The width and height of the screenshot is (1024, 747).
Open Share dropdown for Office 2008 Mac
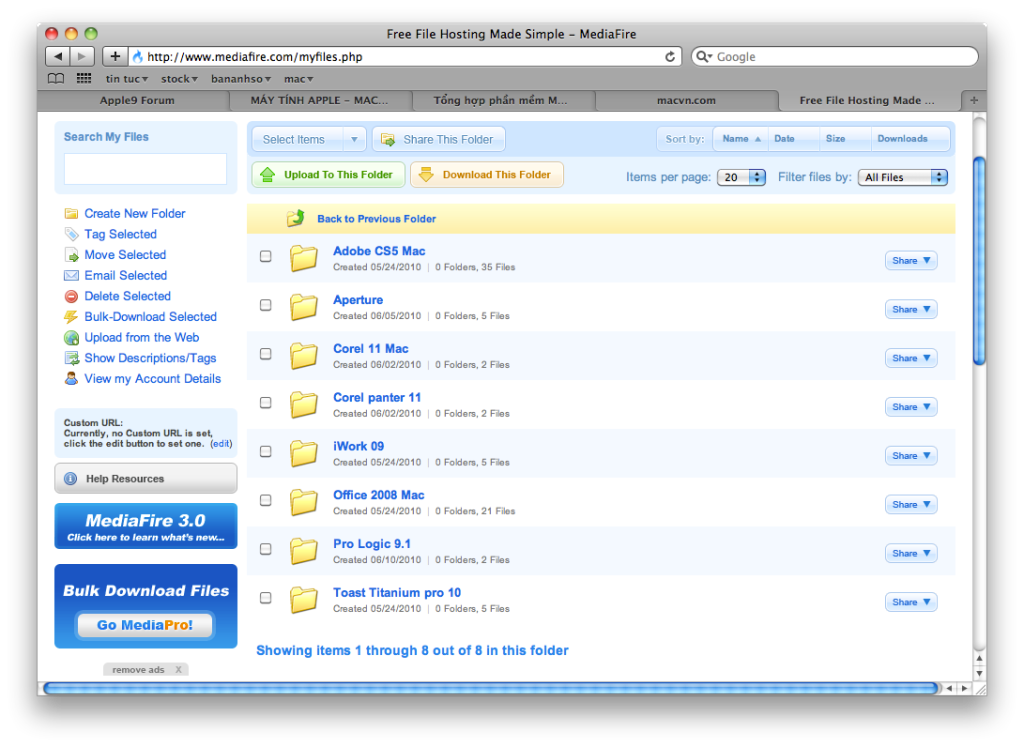[911, 505]
